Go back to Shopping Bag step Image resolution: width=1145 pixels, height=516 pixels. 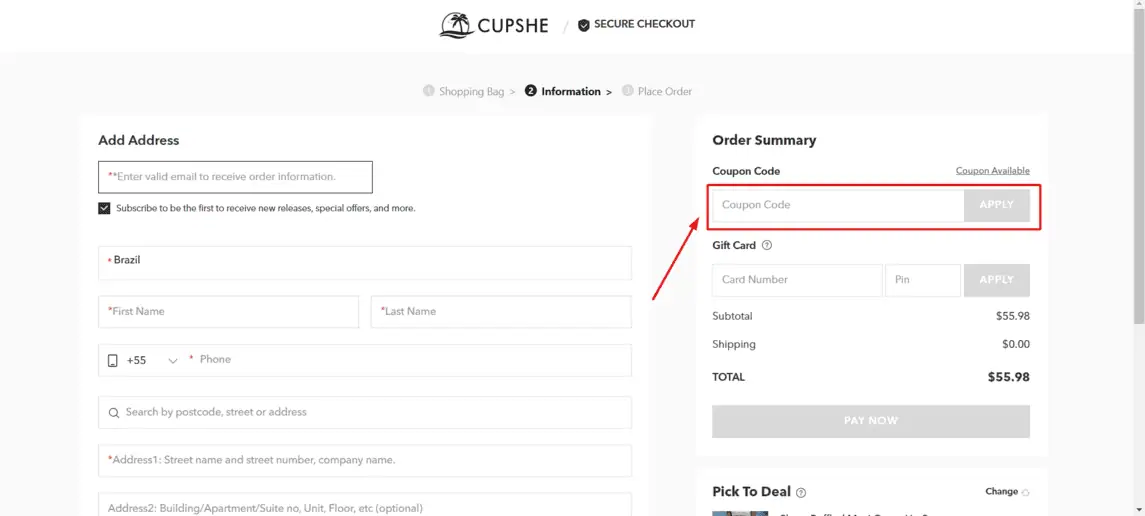471,91
